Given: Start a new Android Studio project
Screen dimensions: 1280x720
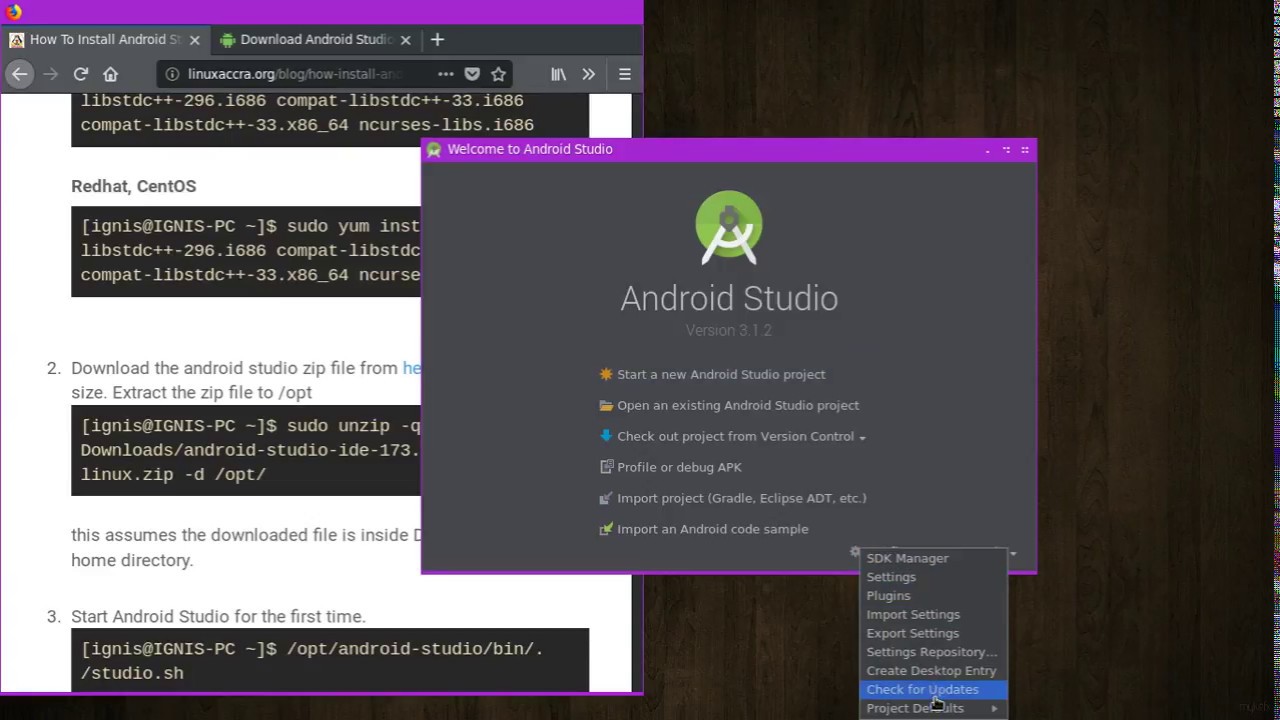Looking at the screenshot, I should click(721, 374).
